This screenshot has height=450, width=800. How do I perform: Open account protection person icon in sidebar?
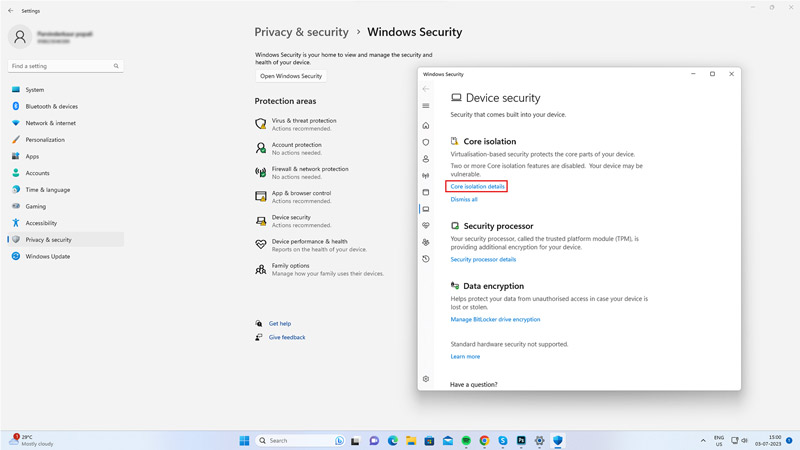coord(426,159)
